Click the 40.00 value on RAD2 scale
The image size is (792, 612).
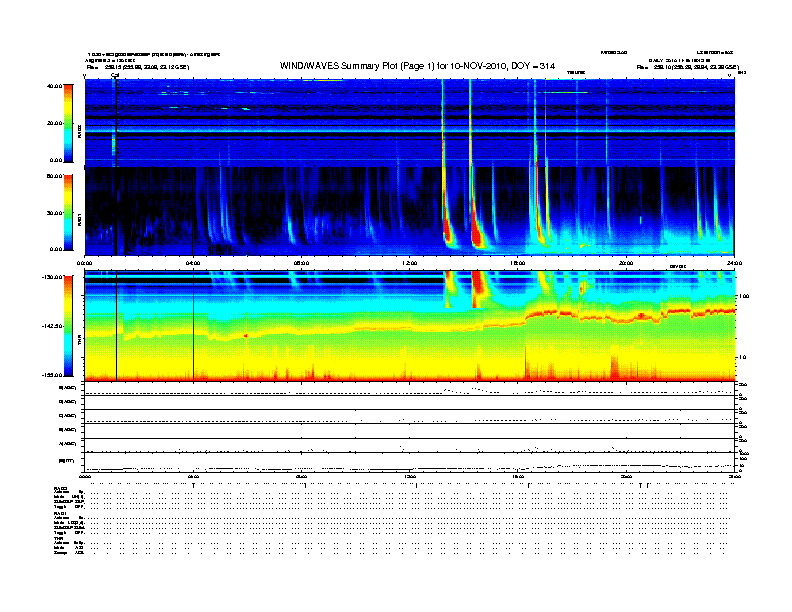click(53, 86)
